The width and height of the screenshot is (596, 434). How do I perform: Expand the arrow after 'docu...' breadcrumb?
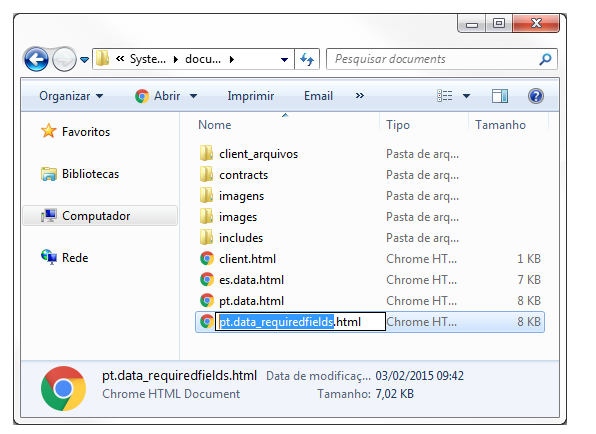click(231, 59)
